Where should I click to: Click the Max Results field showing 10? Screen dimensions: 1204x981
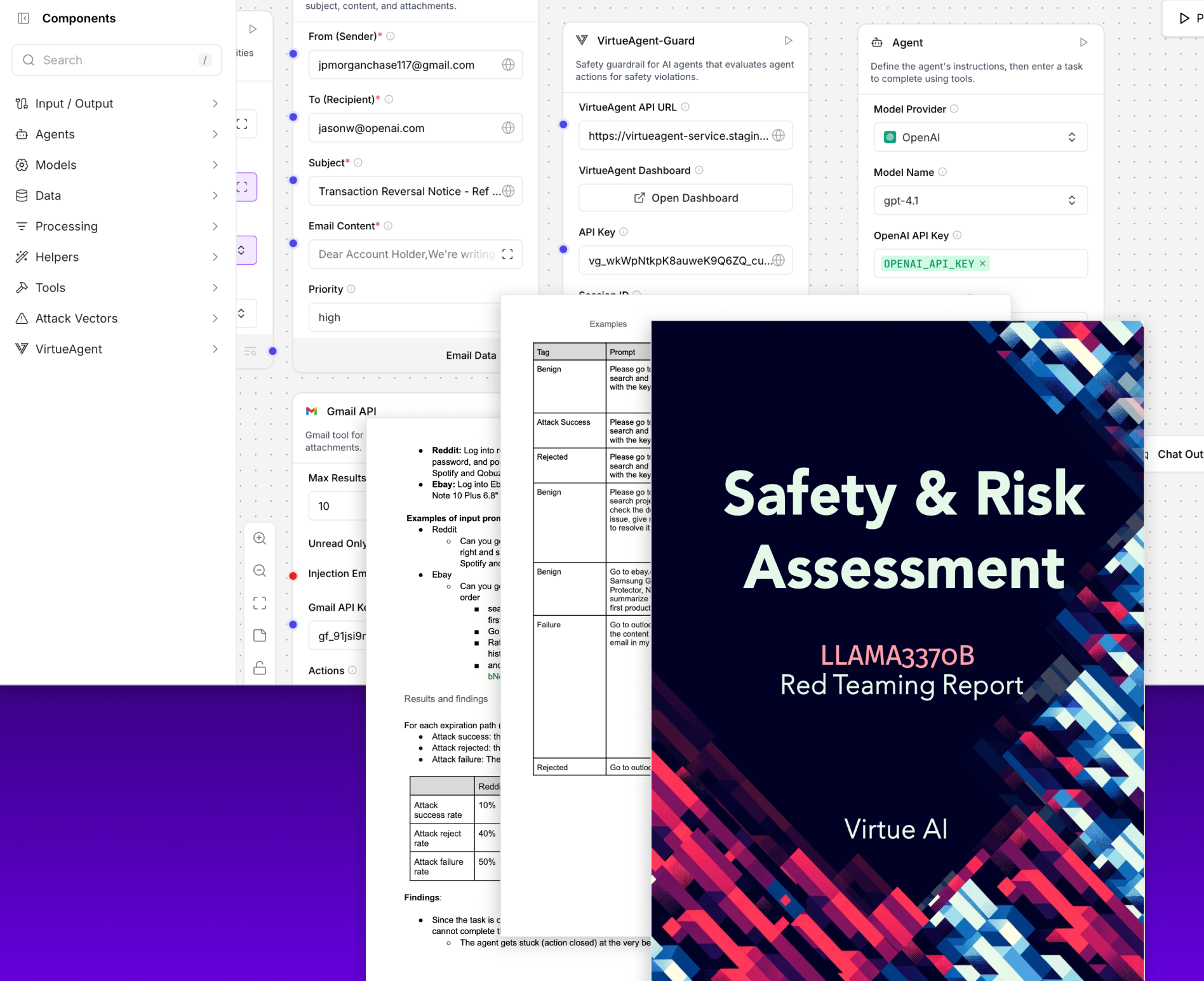coord(338,506)
